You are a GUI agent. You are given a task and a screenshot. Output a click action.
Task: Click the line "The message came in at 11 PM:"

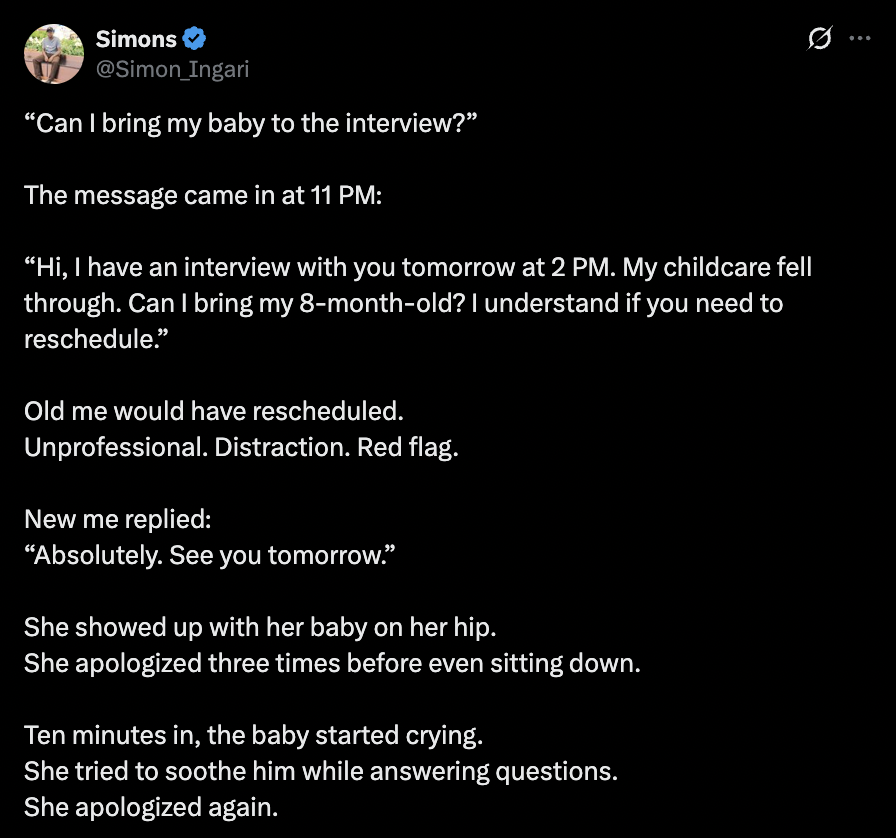pos(203,193)
